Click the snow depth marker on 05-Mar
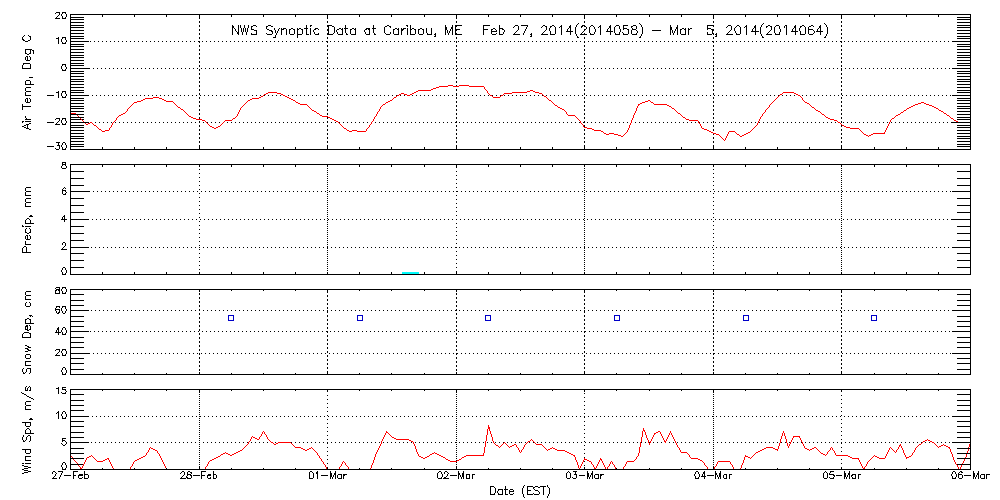 point(874,318)
